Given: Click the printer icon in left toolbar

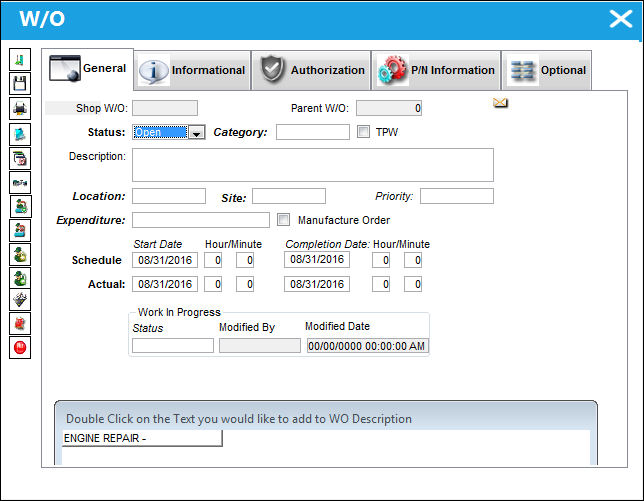Looking at the screenshot, I should 20,108.
